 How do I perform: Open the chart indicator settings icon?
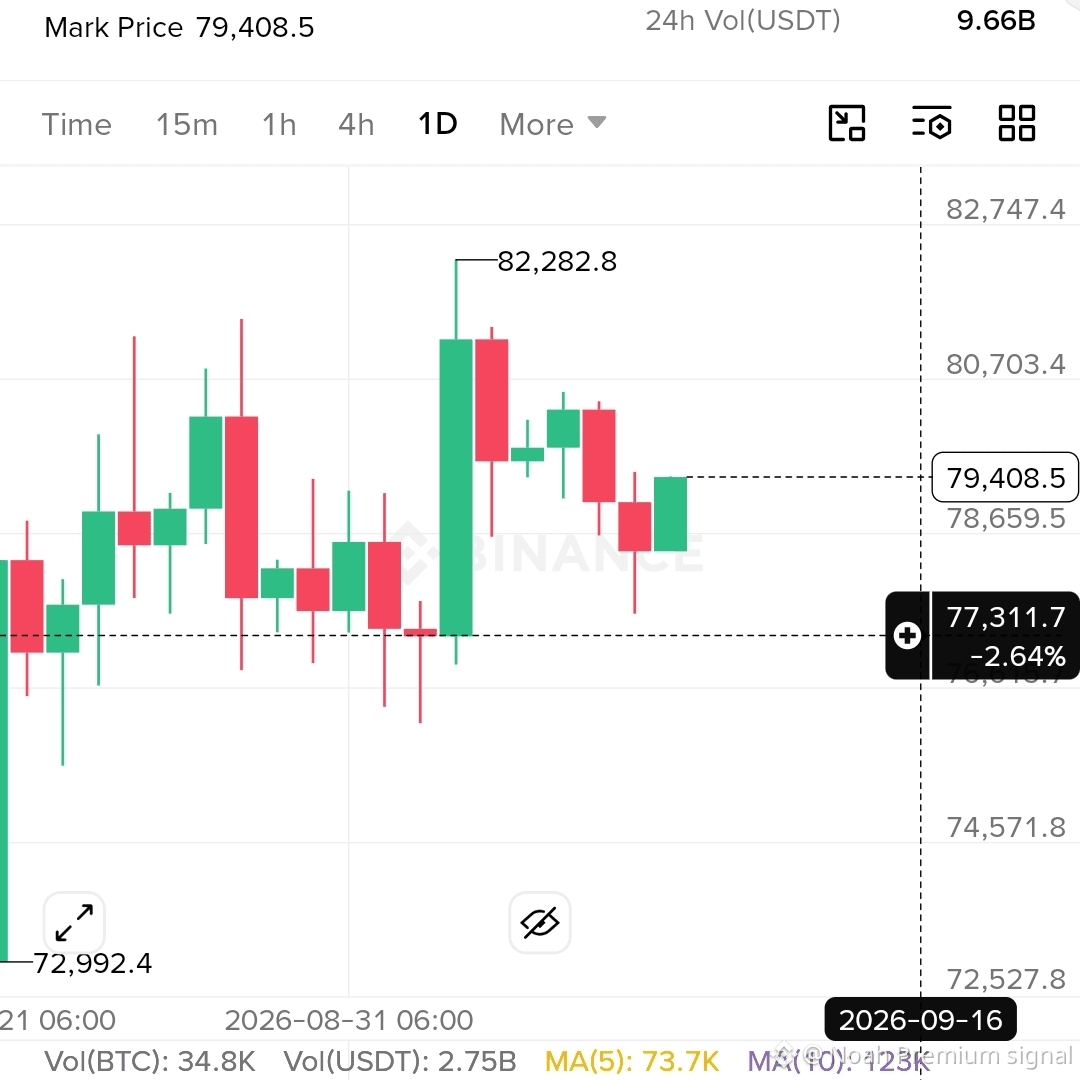click(x=932, y=123)
